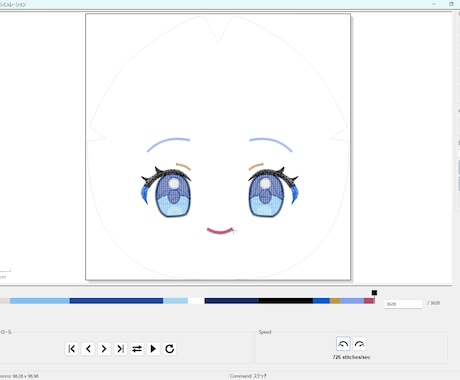Click the black segment in the color bar
The image size is (460, 380).
pos(286,301)
